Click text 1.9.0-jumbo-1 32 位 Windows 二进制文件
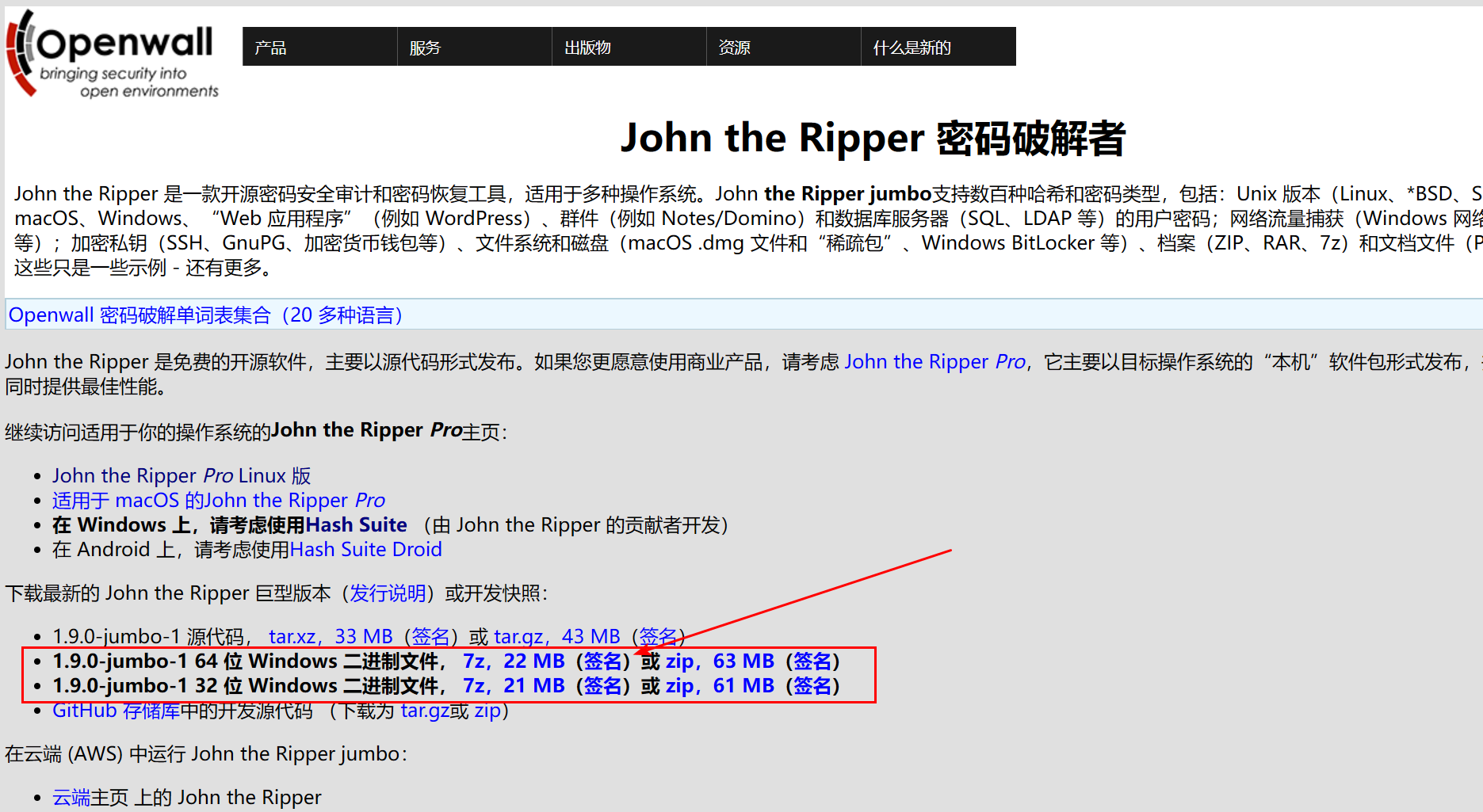The image size is (1483, 812). pos(246,685)
